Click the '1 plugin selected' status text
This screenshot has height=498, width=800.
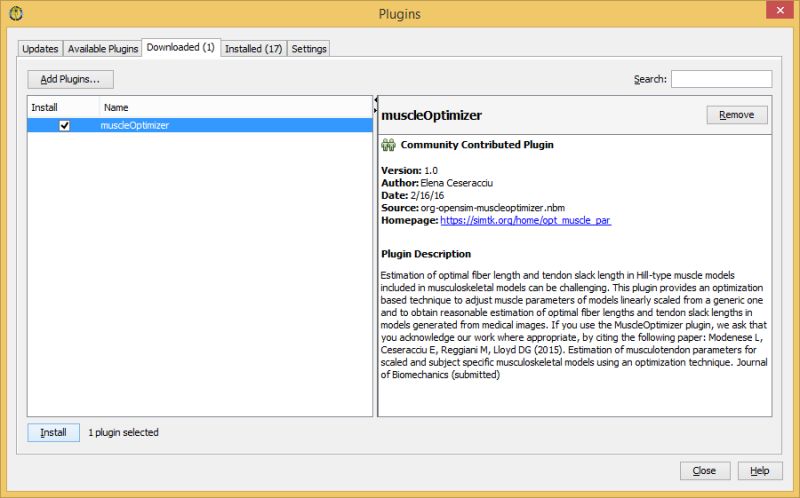click(x=123, y=433)
